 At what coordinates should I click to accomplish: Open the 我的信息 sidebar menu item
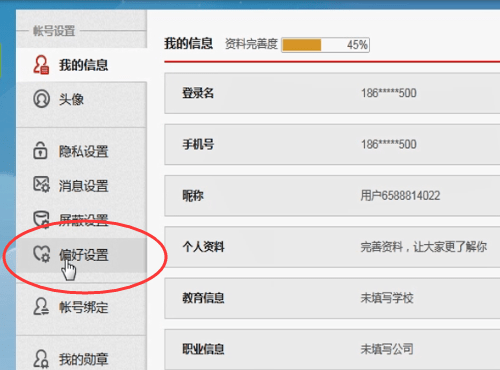point(82,65)
